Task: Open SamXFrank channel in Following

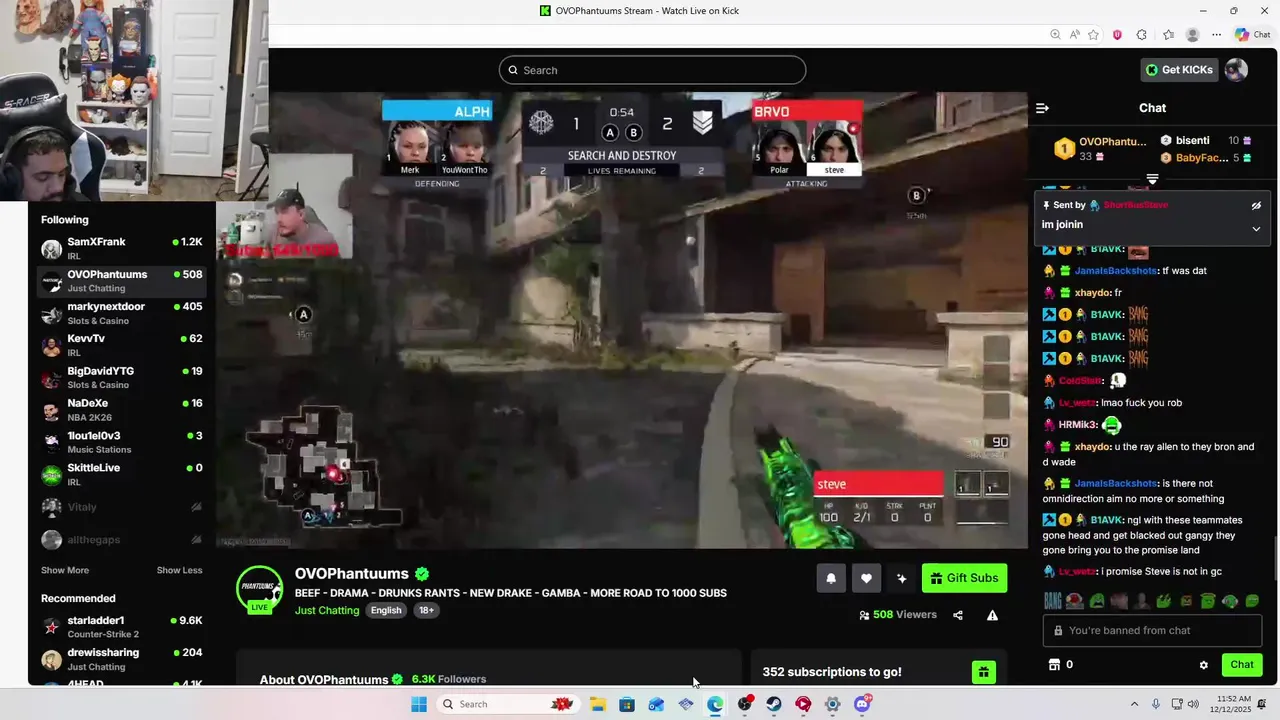Action: point(121,248)
